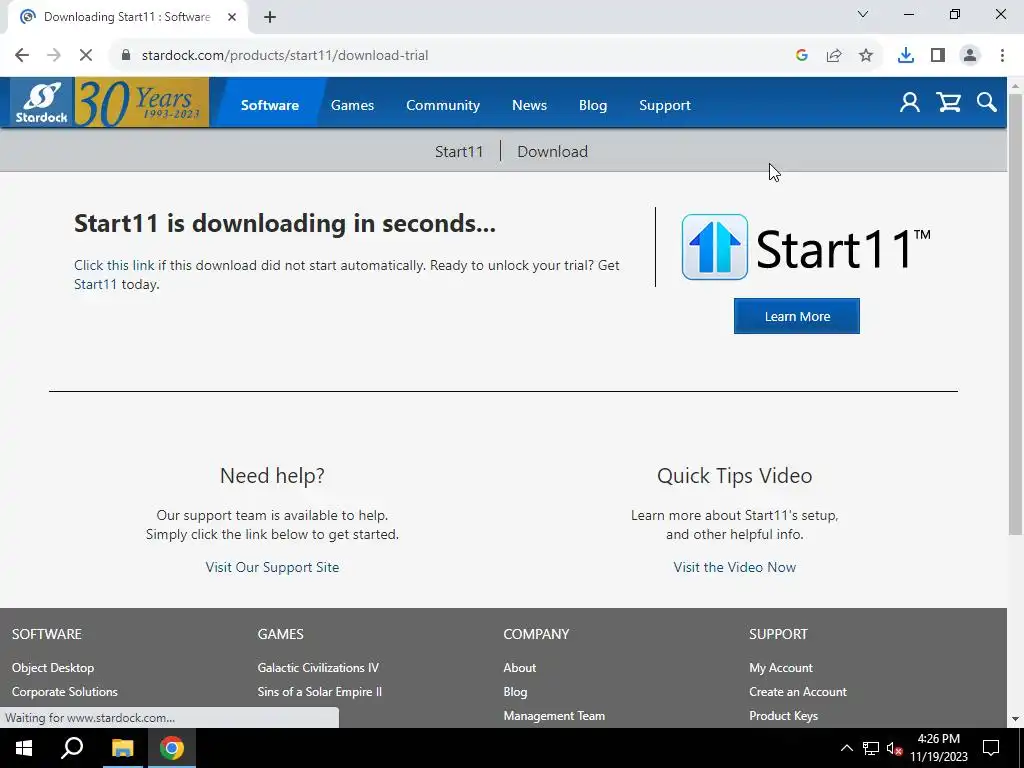
Task: Click the 'Need help?' heading
Action: [x=272, y=475]
